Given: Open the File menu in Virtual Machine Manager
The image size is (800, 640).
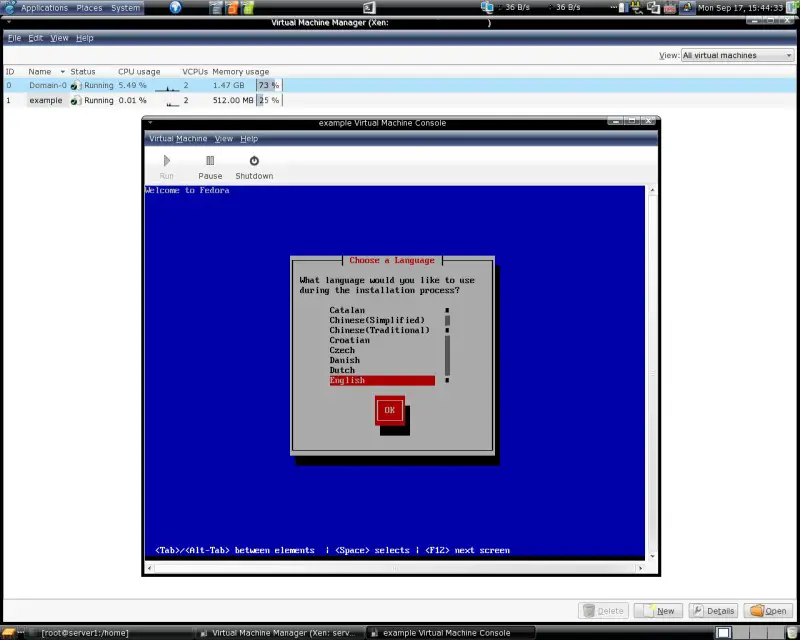Looking at the screenshot, I should 14,38.
